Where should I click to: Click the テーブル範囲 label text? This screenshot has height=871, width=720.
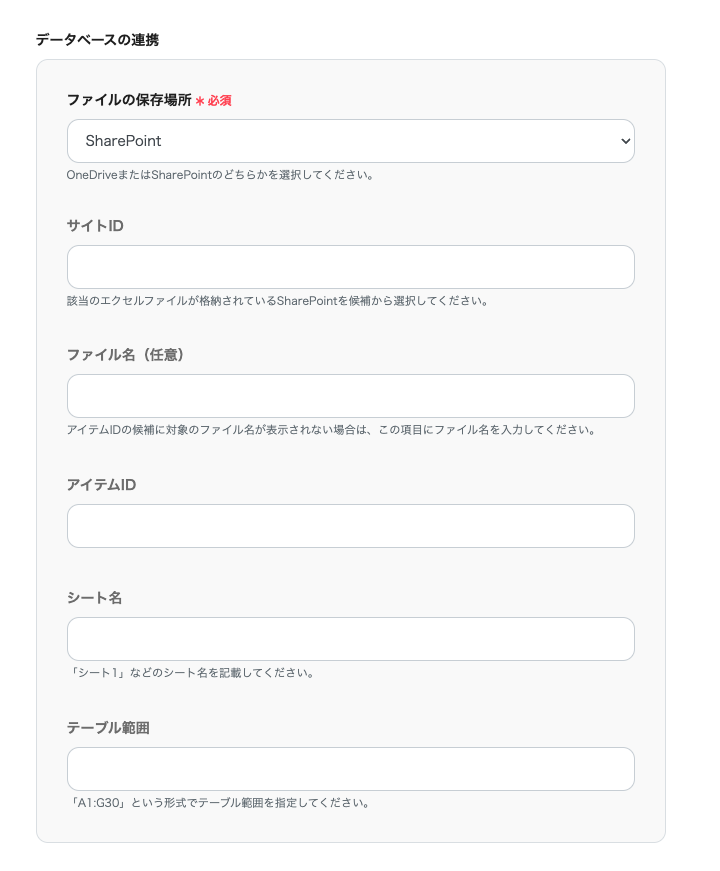point(108,728)
